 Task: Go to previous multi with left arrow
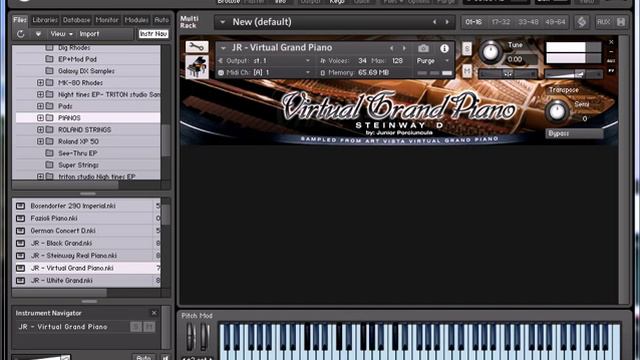tap(435, 22)
